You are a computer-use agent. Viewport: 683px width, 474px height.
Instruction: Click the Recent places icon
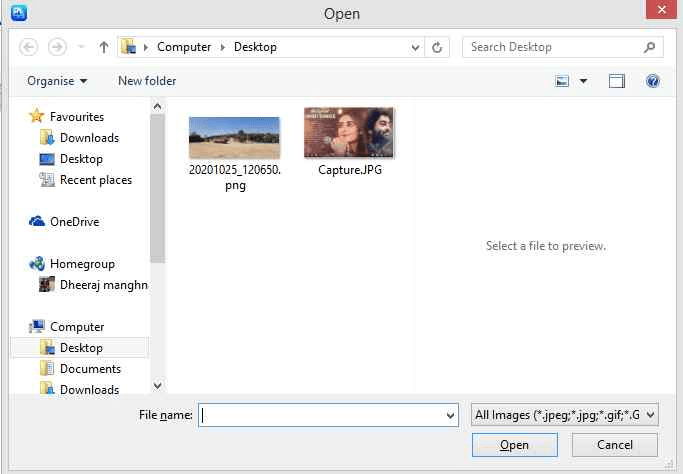[47, 179]
